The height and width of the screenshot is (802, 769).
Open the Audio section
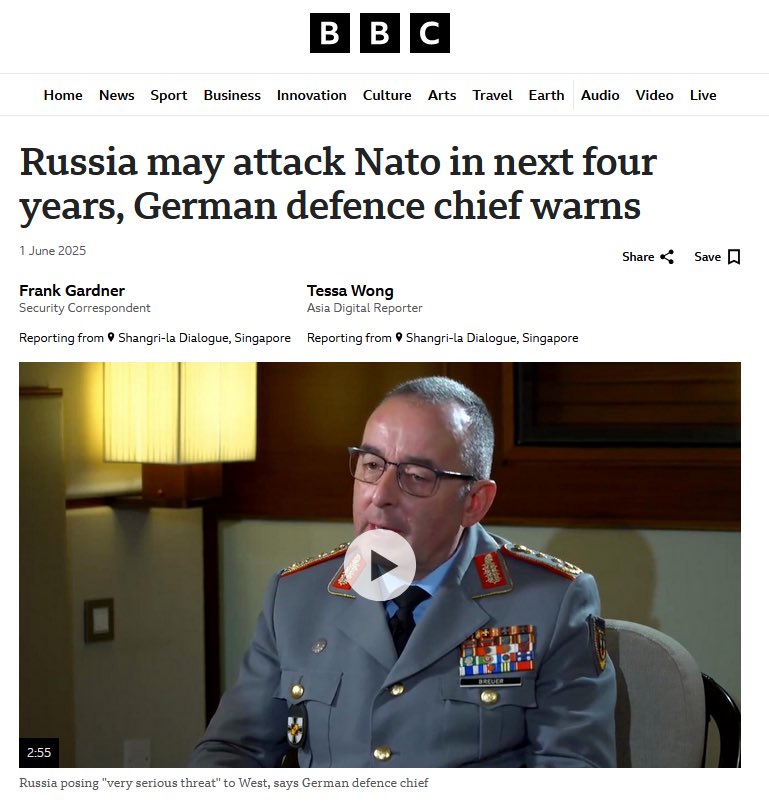coord(600,95)
